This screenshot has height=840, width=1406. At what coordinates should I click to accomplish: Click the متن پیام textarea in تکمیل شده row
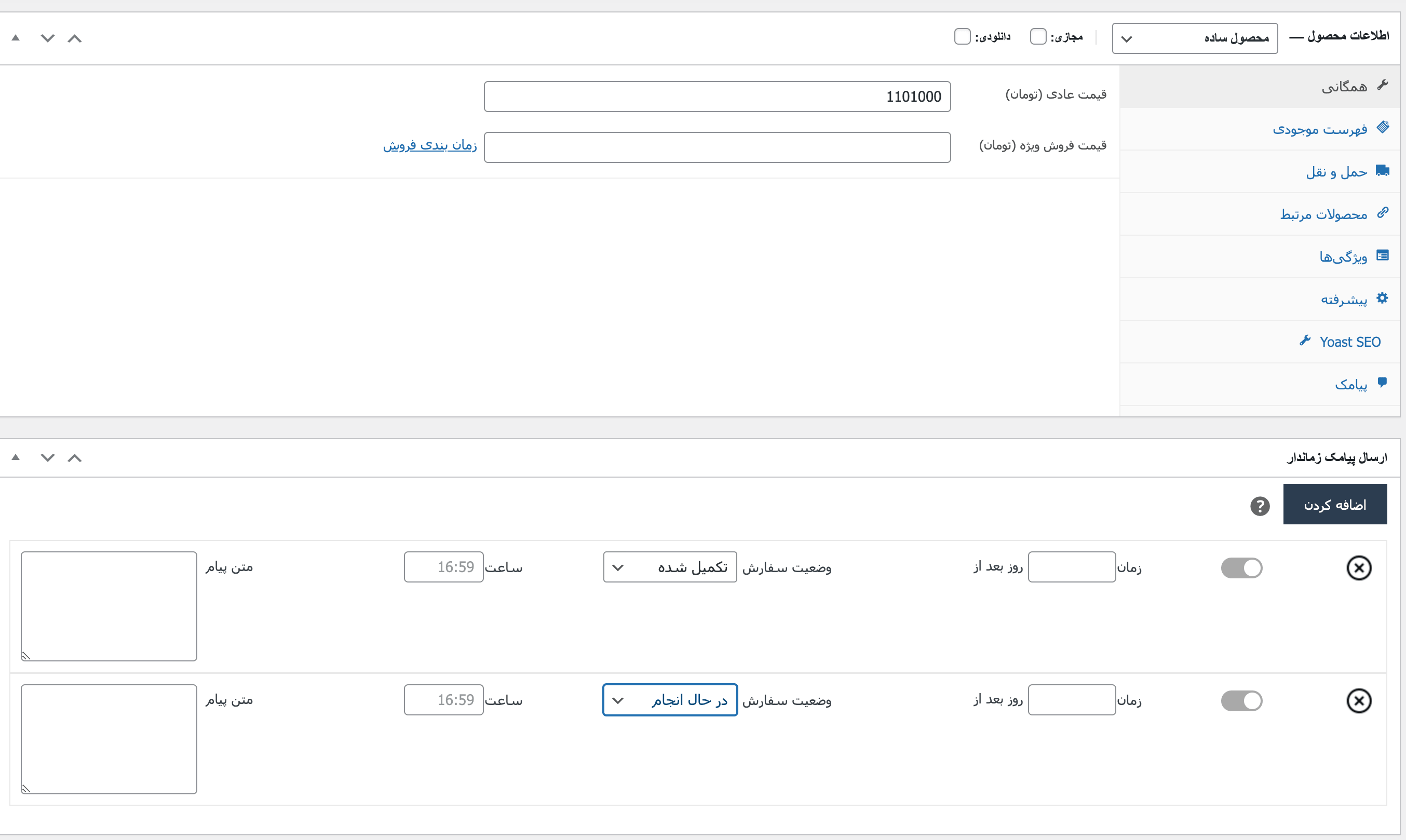tap(109, 606)
